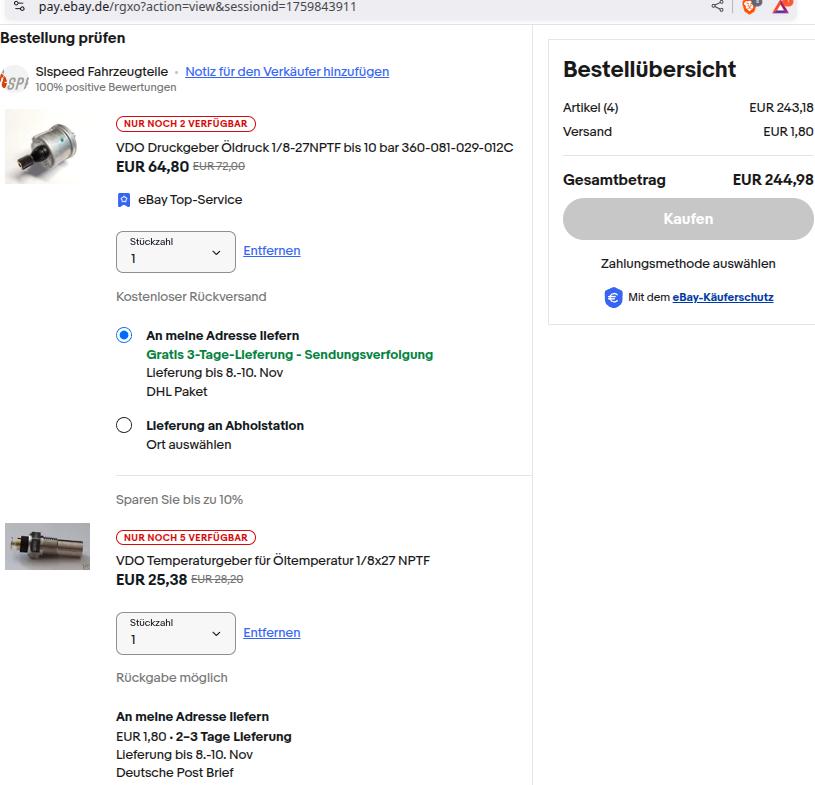Image resolution: width=815 pixels, height=785 pixels.
Task: Select 'Lieferung an Abholstation' radio option
Action: click(124, 426)
